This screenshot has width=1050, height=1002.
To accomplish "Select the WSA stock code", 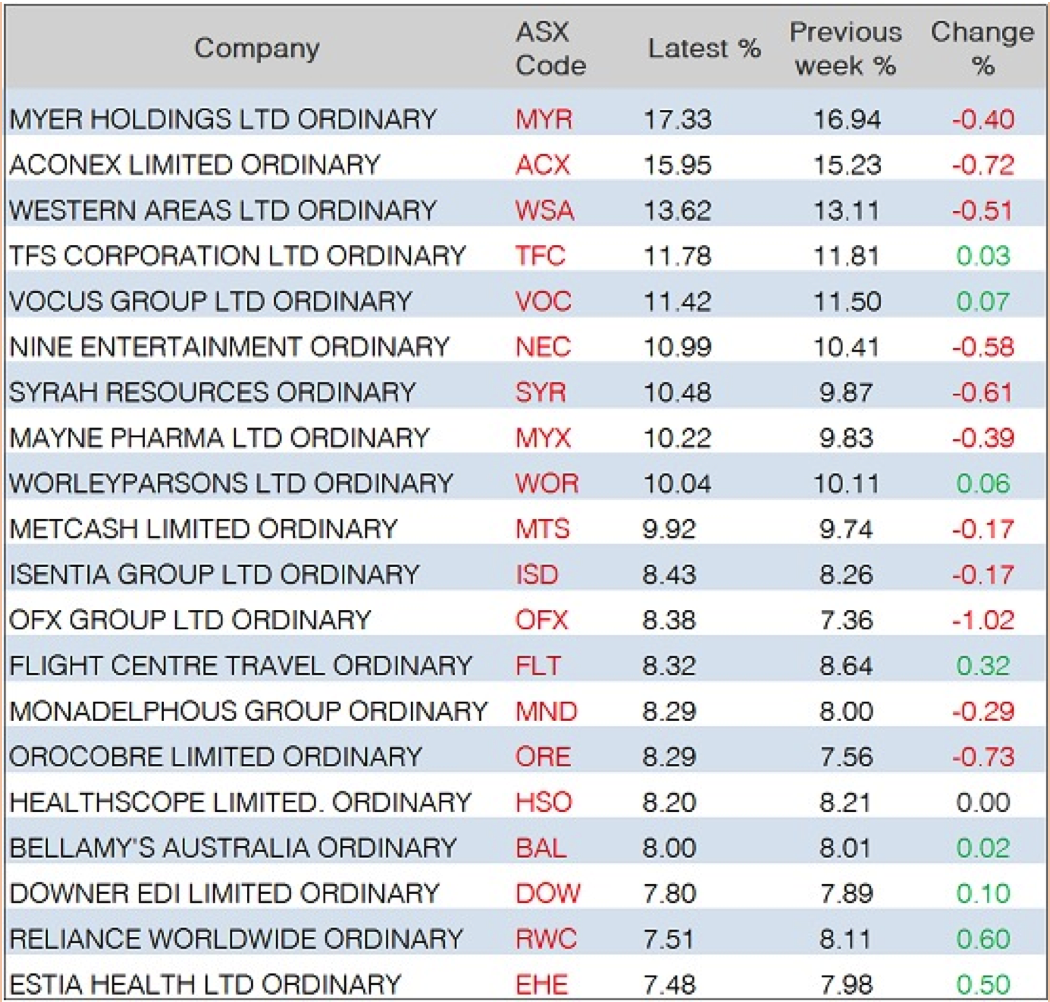I will (x=545, y=211).
